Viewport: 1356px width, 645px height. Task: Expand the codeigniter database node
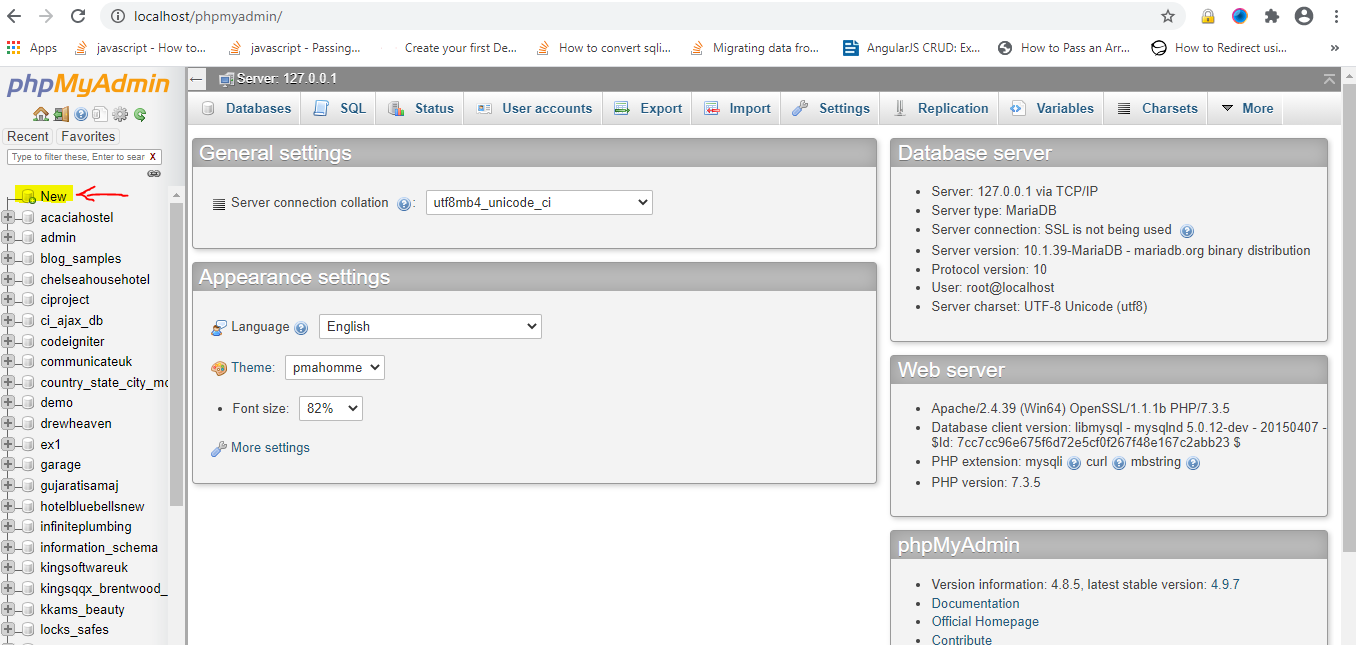pyautogui.click(x=9, y=341)
